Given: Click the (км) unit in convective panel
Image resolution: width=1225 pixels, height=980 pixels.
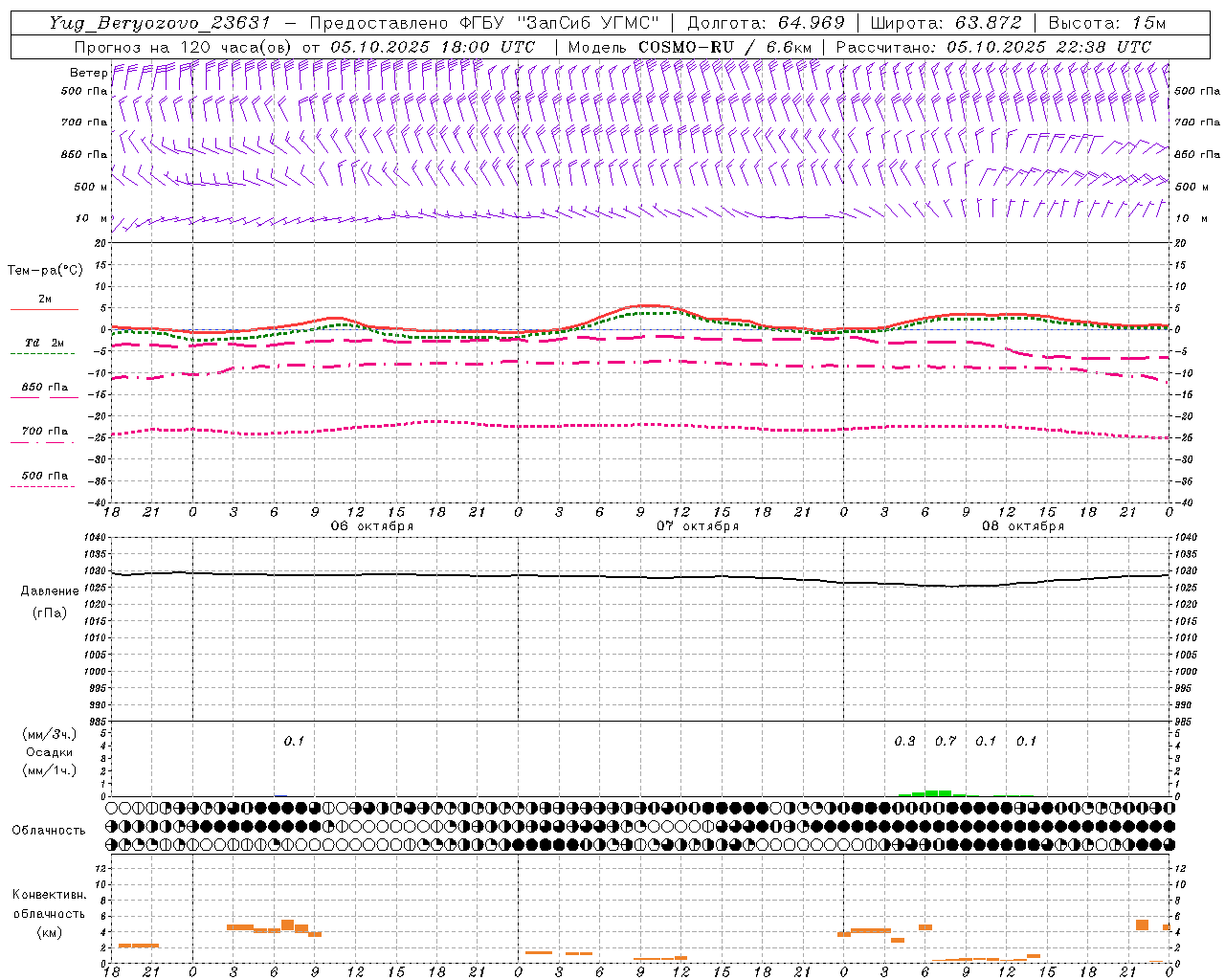Looking at the screenshot, I should point(49,932).
